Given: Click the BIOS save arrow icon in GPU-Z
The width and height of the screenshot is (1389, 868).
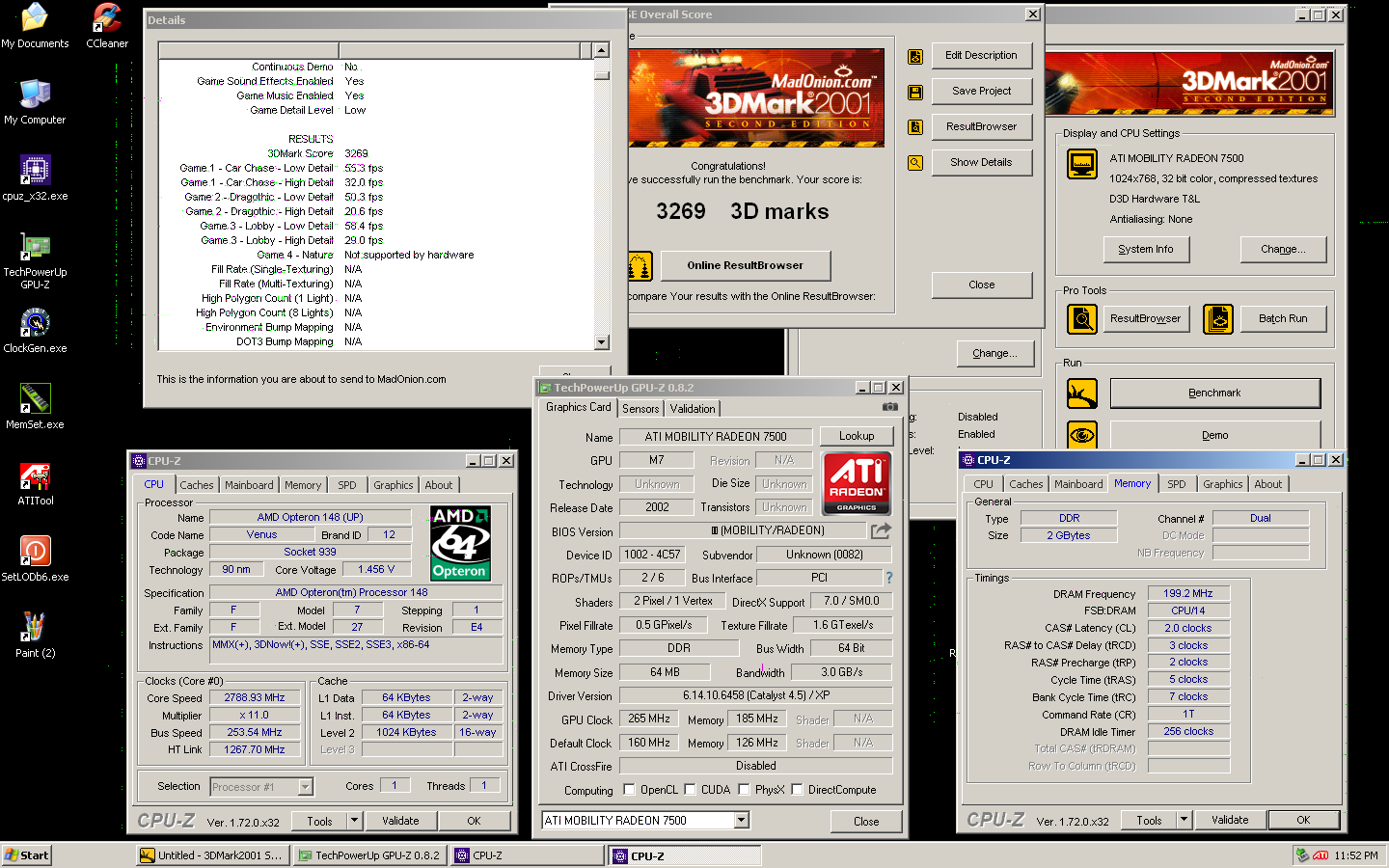Looking at the screenshot, I should point(881,530).
